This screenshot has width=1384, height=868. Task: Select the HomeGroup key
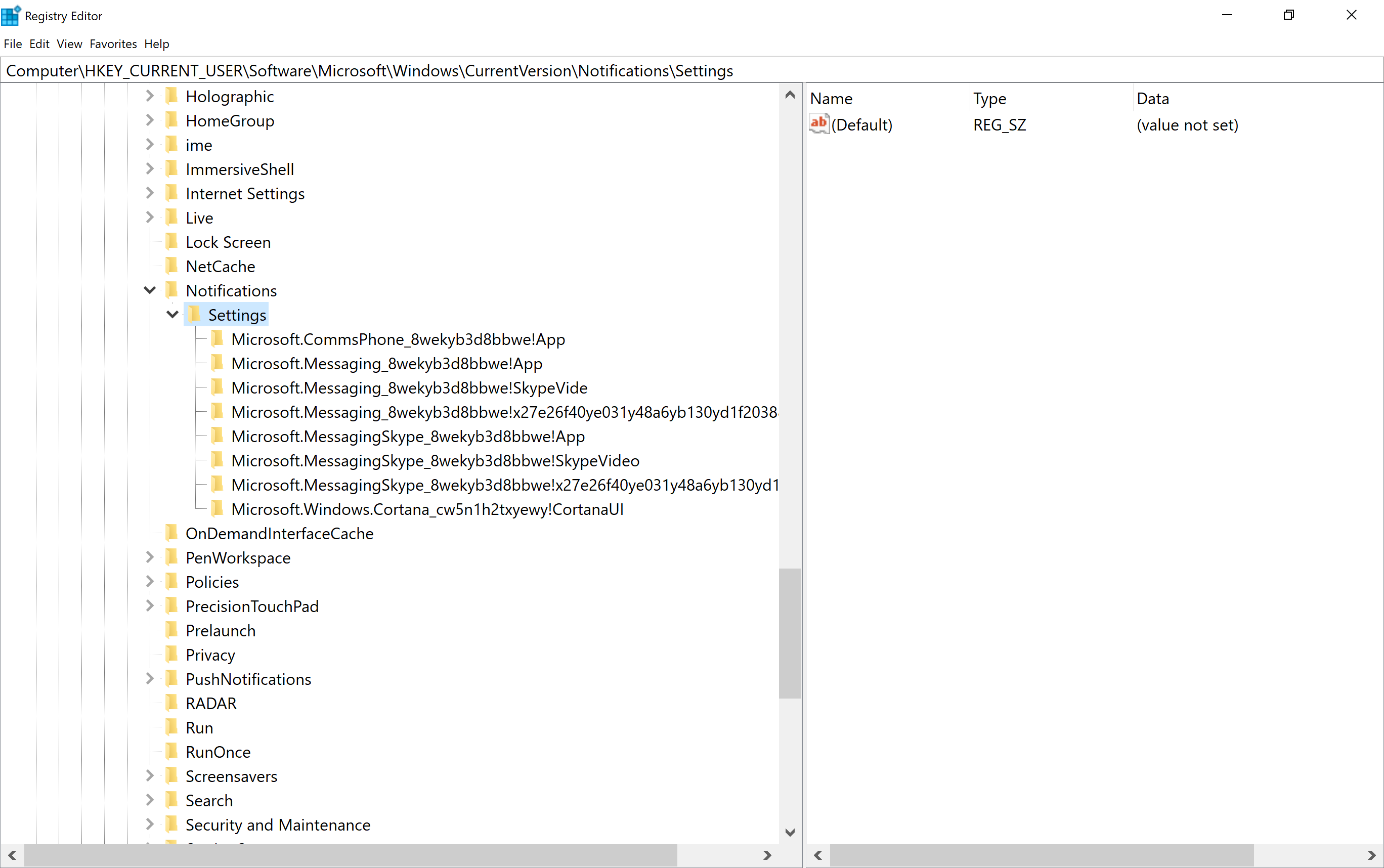coord(230,120)
